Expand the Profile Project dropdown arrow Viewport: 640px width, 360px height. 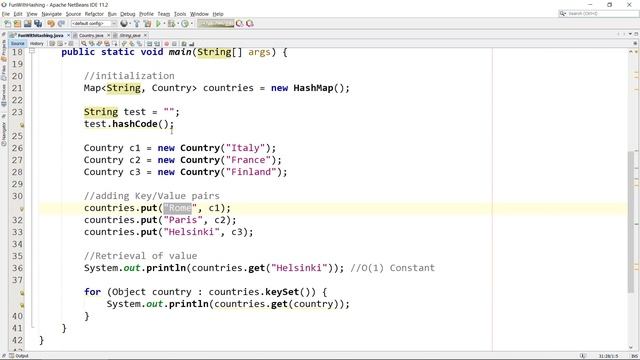click(x=191, y=24)
